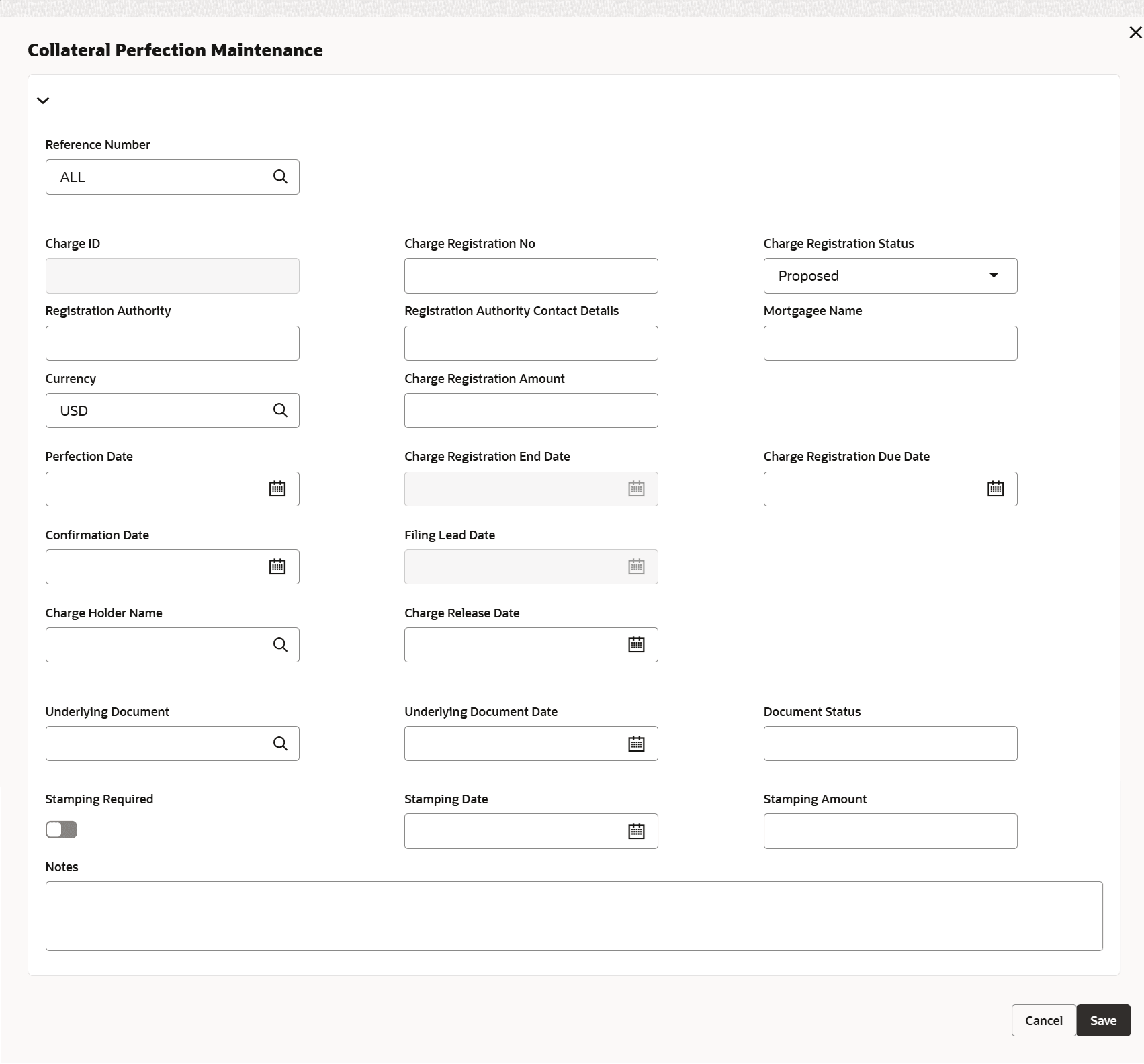This screenshot has height=1064, width=1144.
Task: Focus the Charge Registration No field
Action: (531, 276)
